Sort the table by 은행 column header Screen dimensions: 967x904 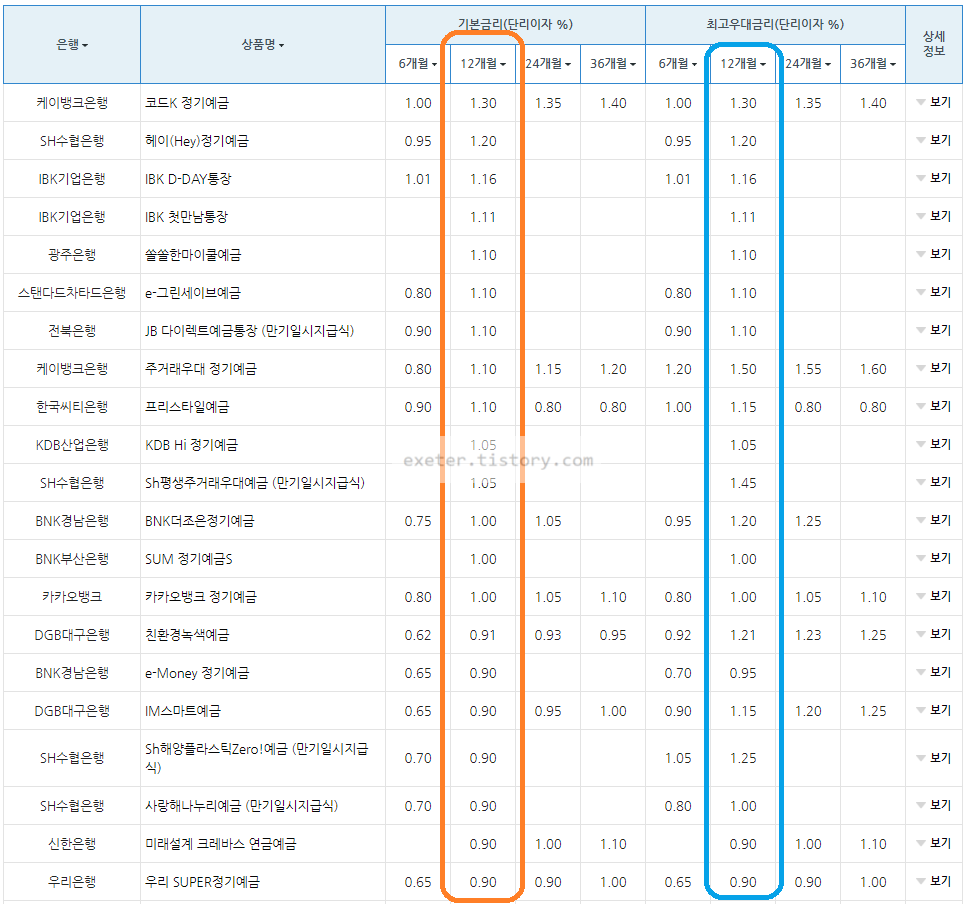[72, 44]
